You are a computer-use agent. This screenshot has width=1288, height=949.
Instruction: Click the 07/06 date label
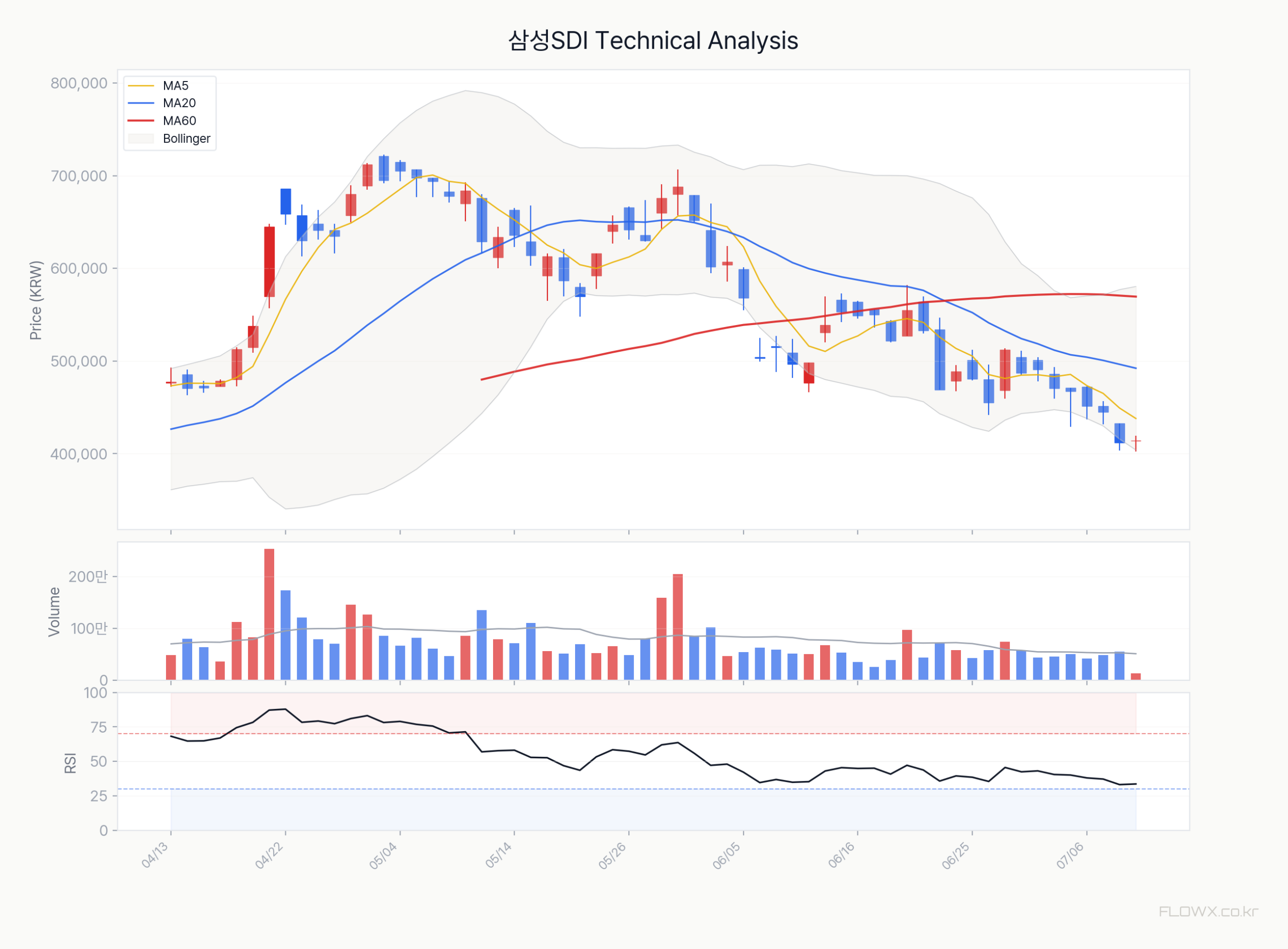coord(1070,855)
